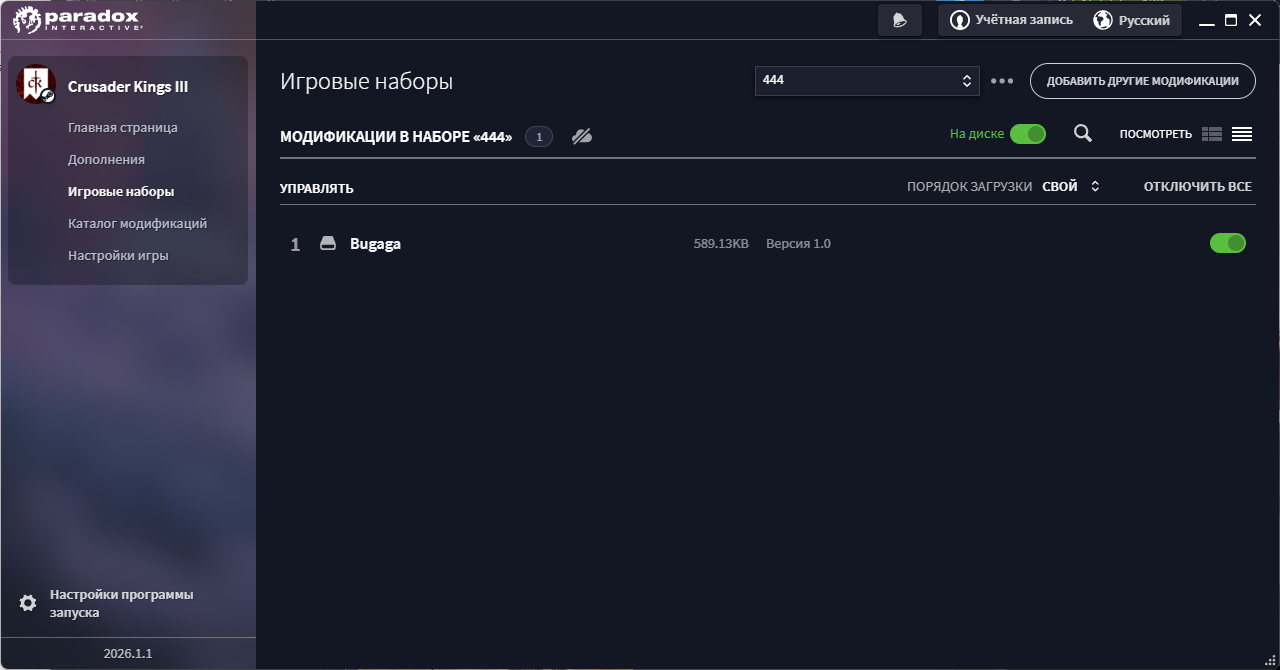Open the notifications bell icon
The image size is (1280, 670).
[899, 20]
